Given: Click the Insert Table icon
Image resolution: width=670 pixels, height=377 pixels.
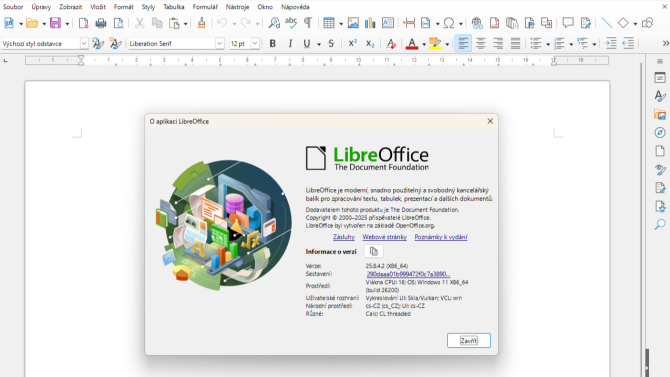Looking at the screenshot, I should pos(329,23).
